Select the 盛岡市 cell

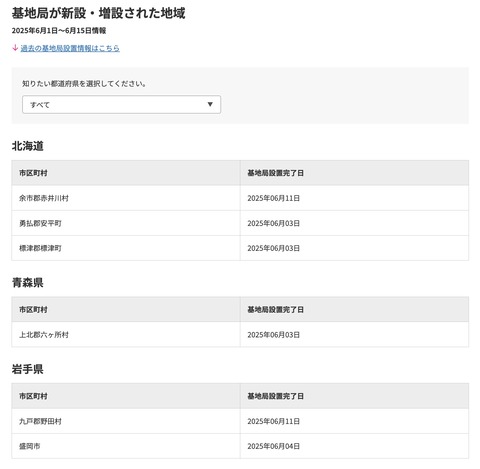[126, 446]
